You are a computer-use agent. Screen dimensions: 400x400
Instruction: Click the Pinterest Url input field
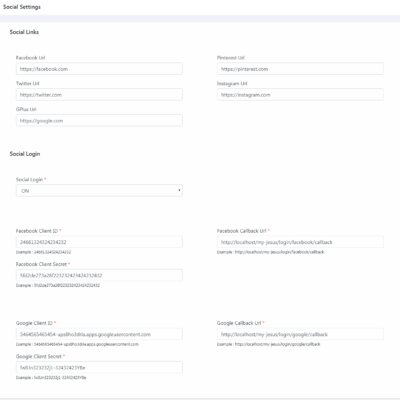pyautogui.click(x=300, y=69)
